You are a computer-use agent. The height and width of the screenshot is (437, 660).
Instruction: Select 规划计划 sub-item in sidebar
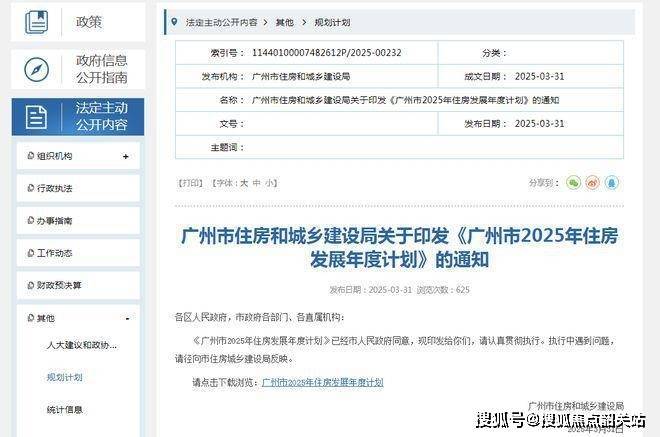click(64, 377)
